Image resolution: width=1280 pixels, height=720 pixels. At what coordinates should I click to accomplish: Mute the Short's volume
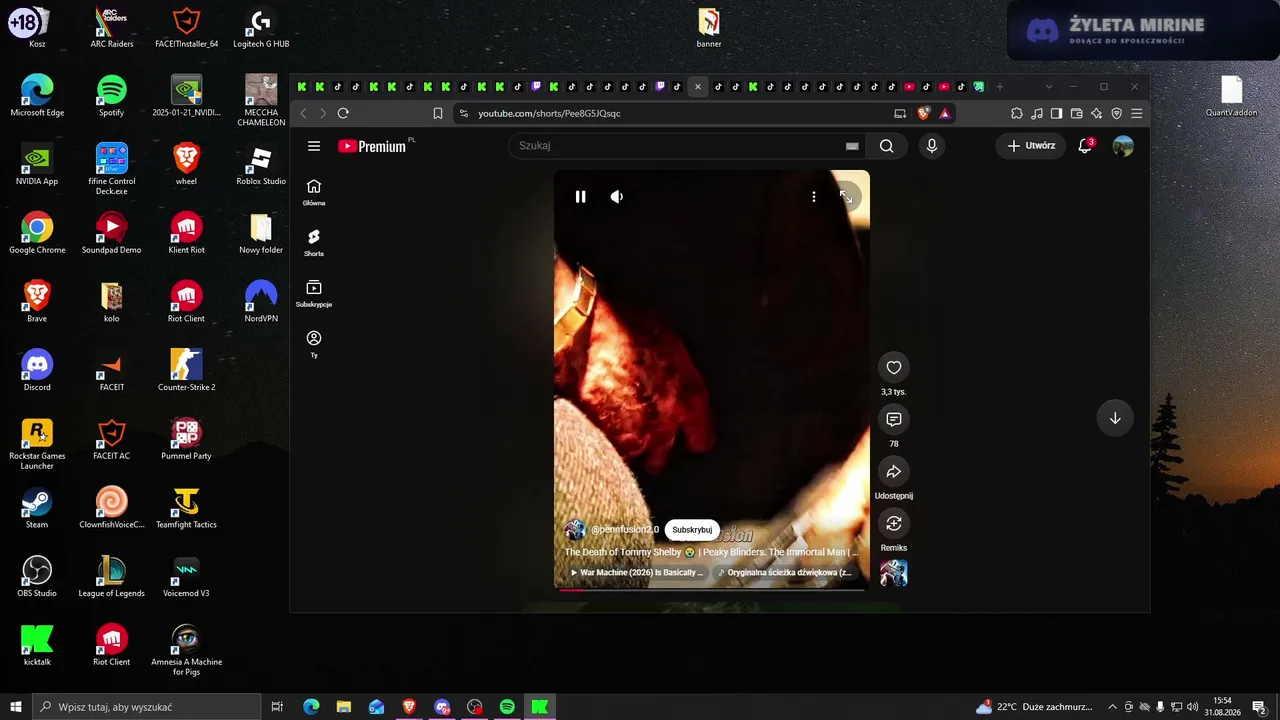pyautogui.click(x=617, y=197)
